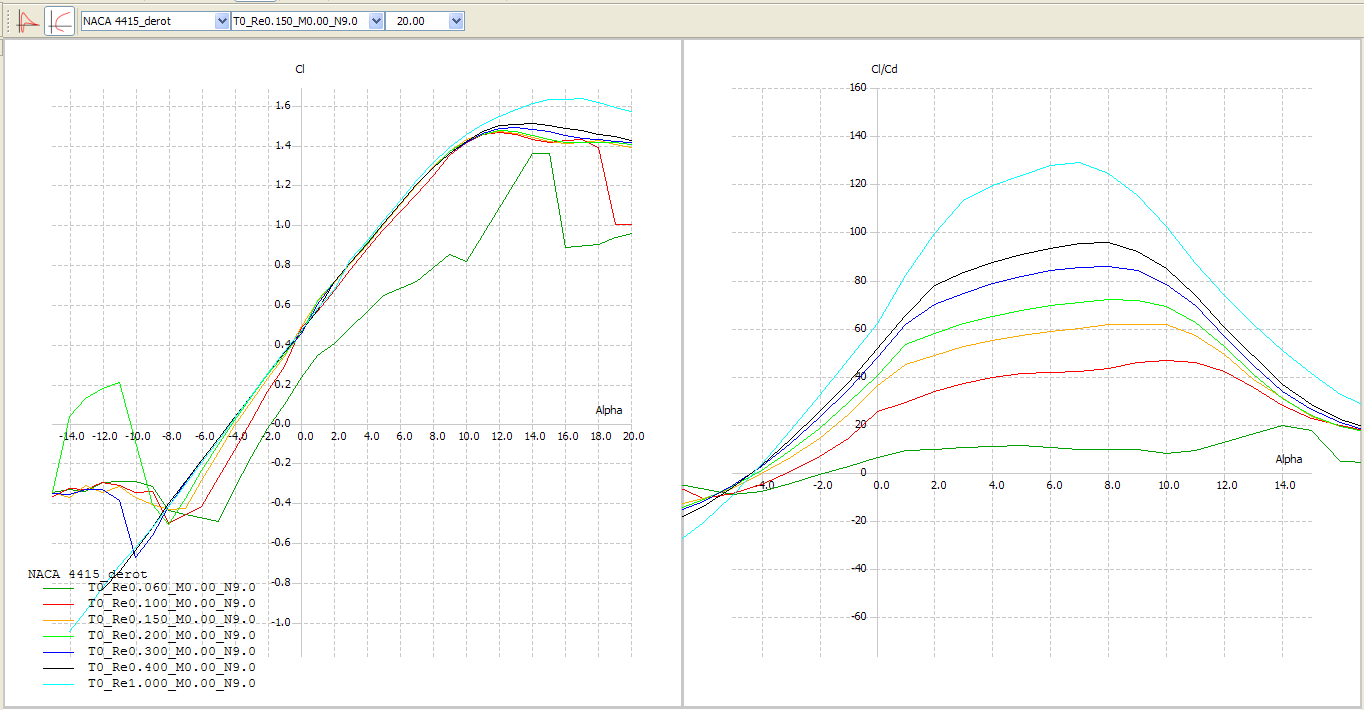Click the cyan curve peak in Cl/Cd graph
1364x710 pixels.
pos(1076,162)
